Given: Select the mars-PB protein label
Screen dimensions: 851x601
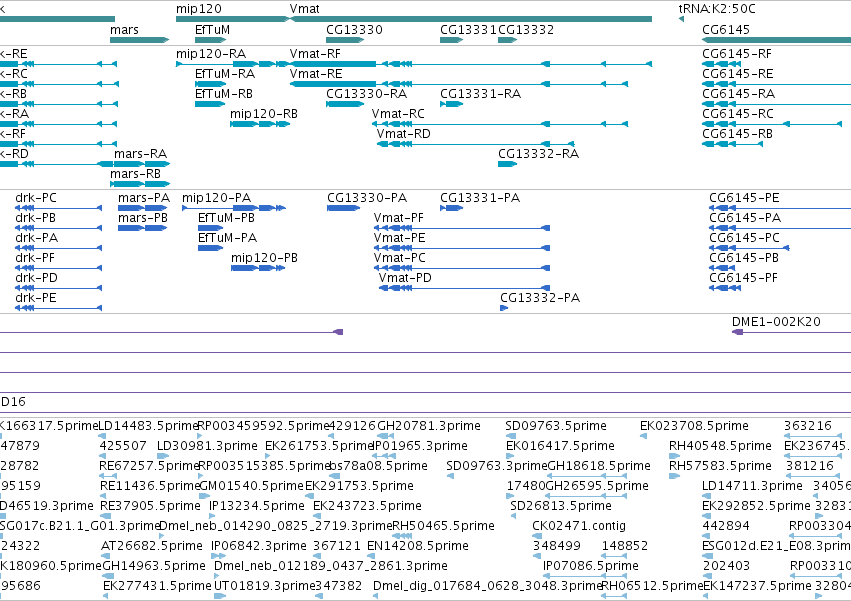Looking at the screenshot, I should coord(143,218).
